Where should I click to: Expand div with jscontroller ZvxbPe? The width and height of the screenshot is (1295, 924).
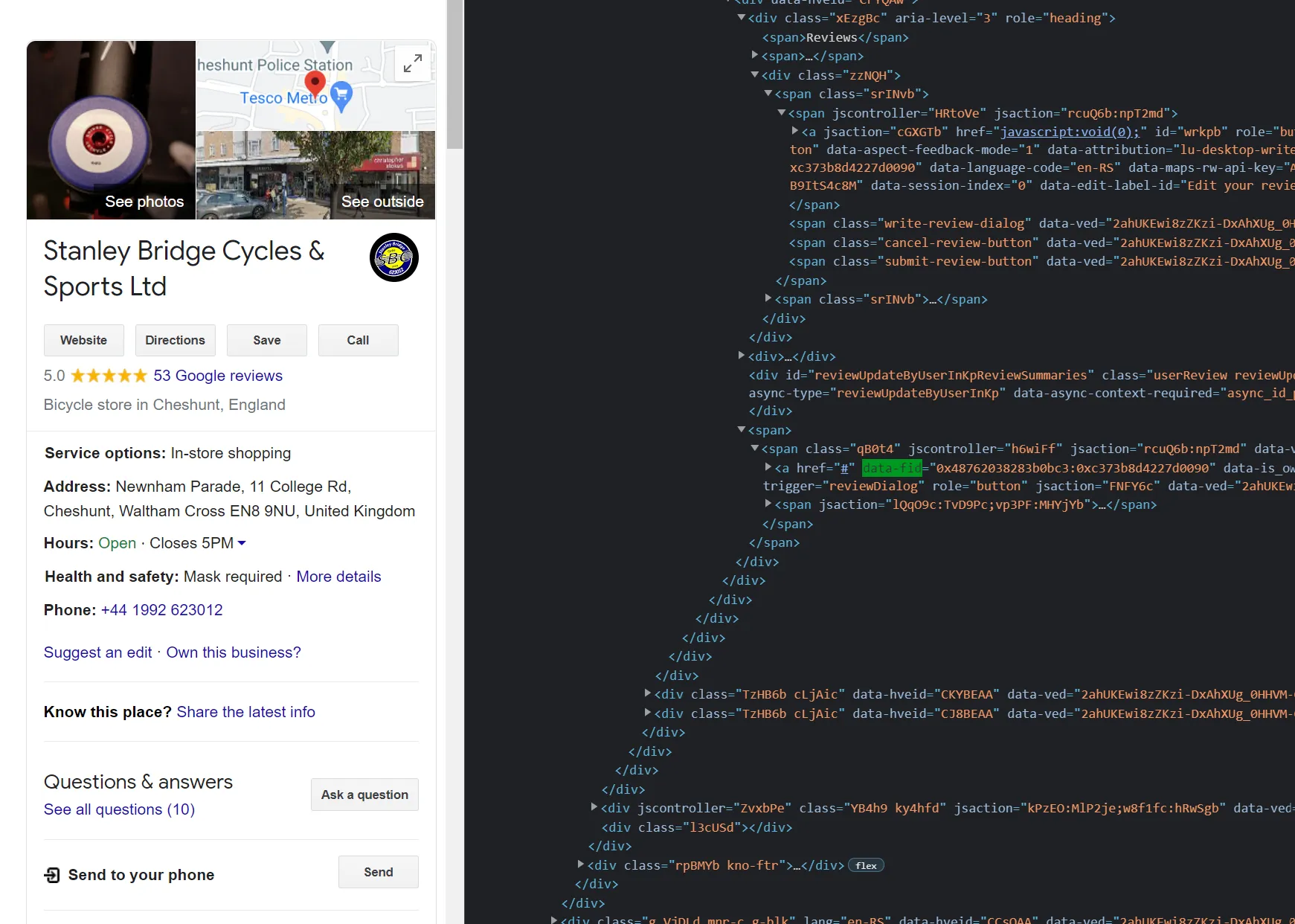pyautogui.click(x=594, y=807)
